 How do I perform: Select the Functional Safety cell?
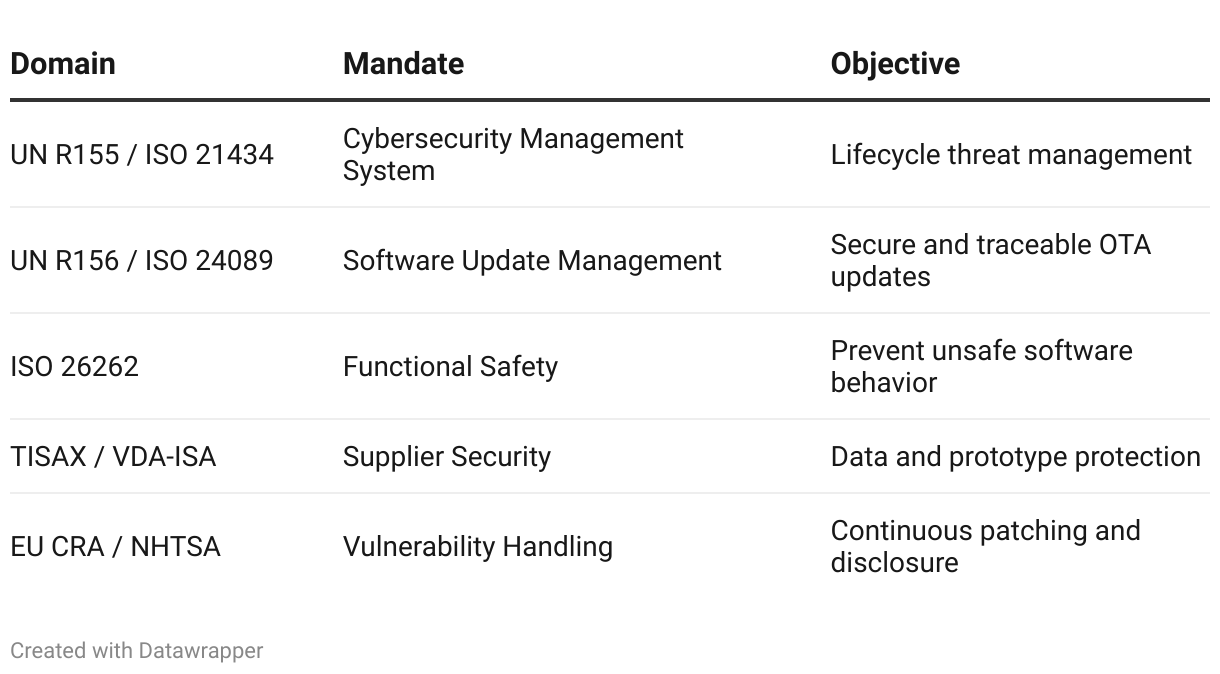450,367
